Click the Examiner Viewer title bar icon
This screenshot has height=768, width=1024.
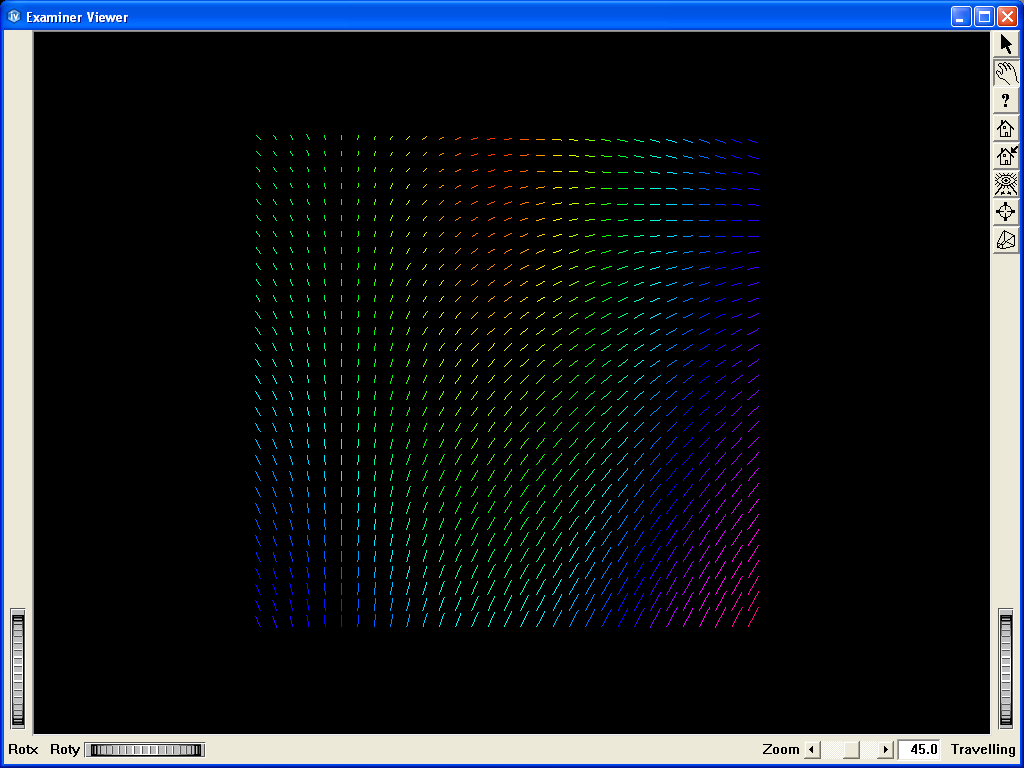14,16
